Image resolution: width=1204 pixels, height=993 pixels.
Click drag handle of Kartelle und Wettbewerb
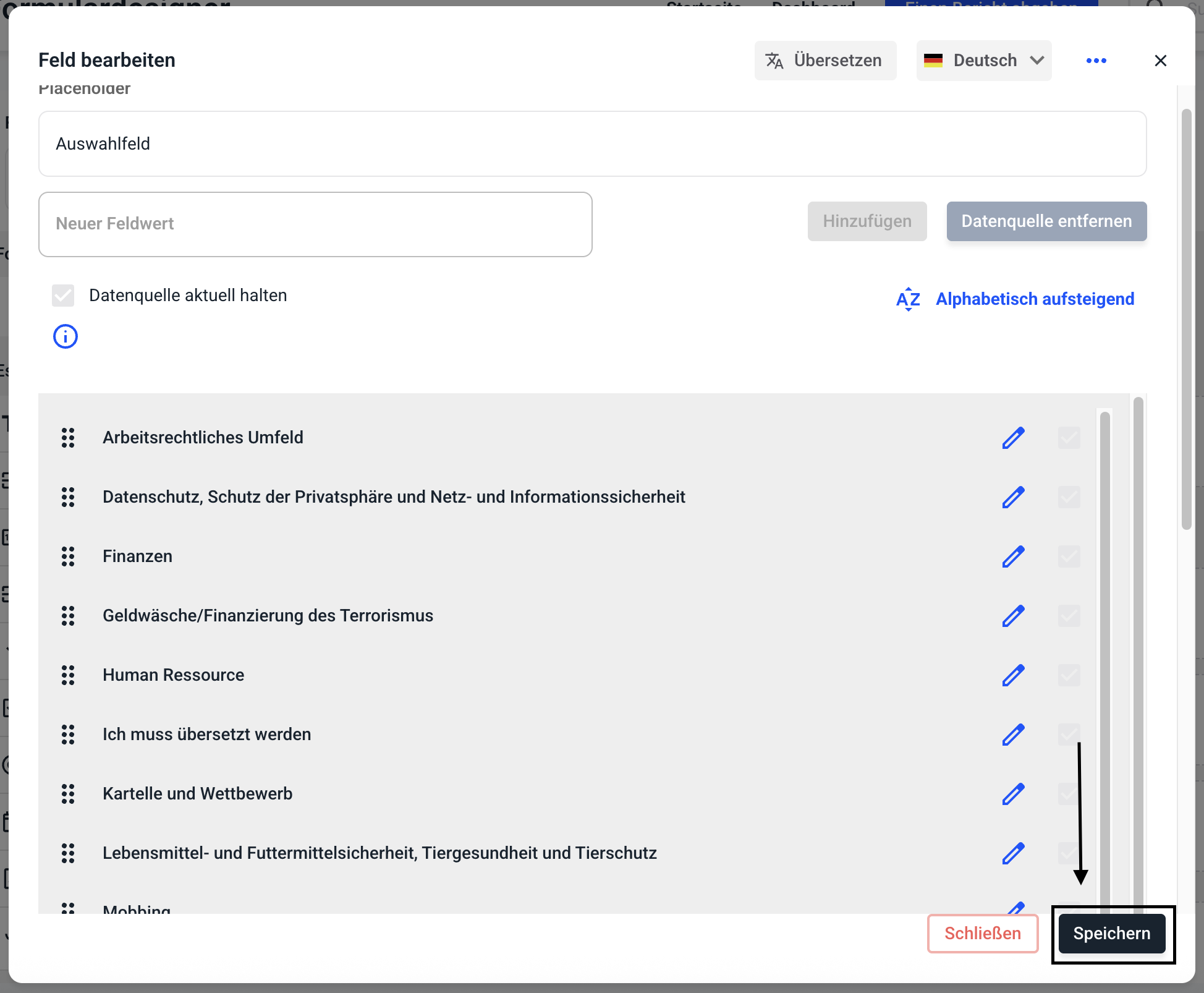(x=68, y=794)
